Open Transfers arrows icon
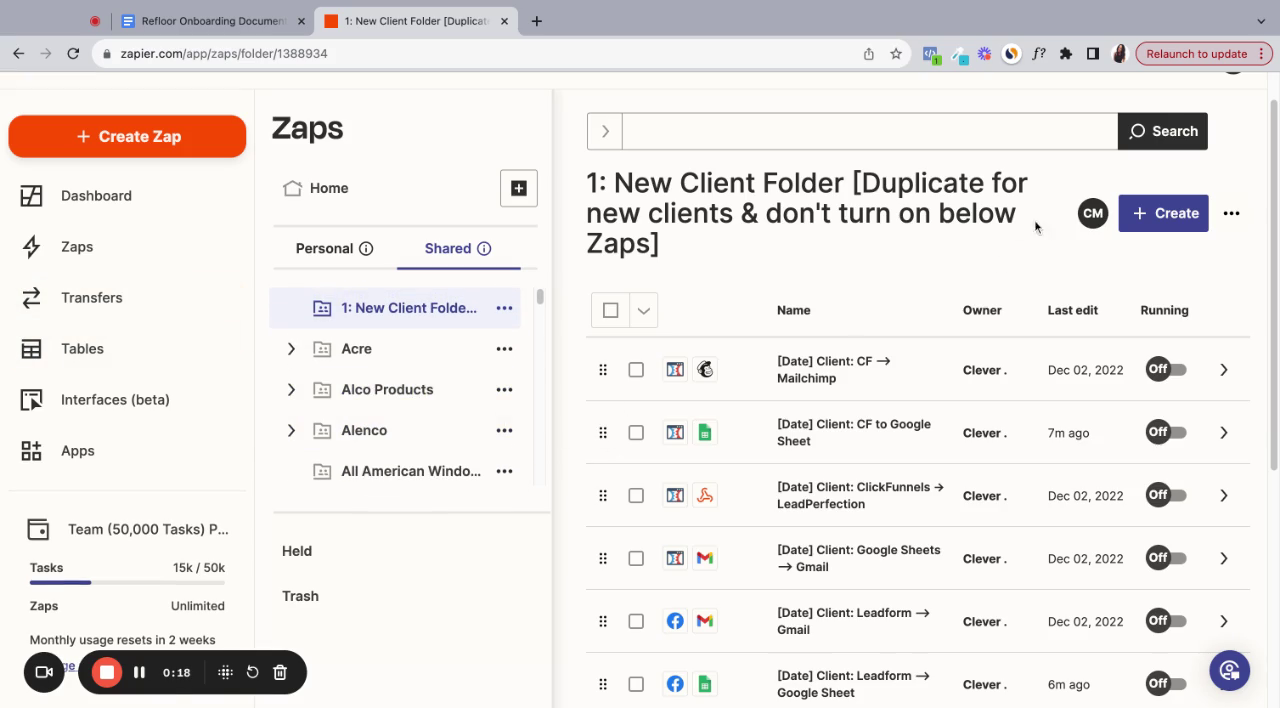Image resolution: width=1280 pixels, height=708 pixels. click(x=32, y=298)
